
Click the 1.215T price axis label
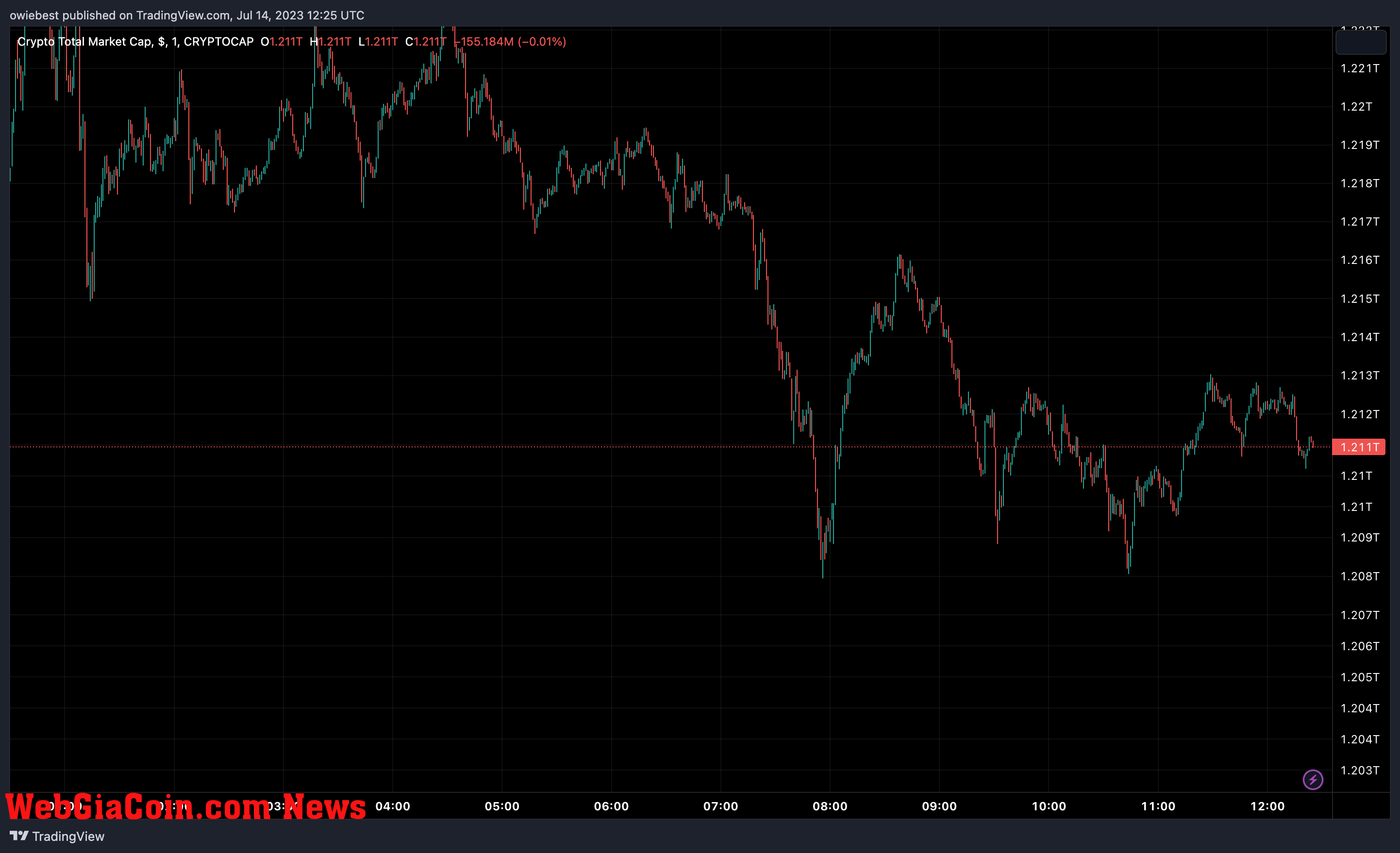(1360, 299)
